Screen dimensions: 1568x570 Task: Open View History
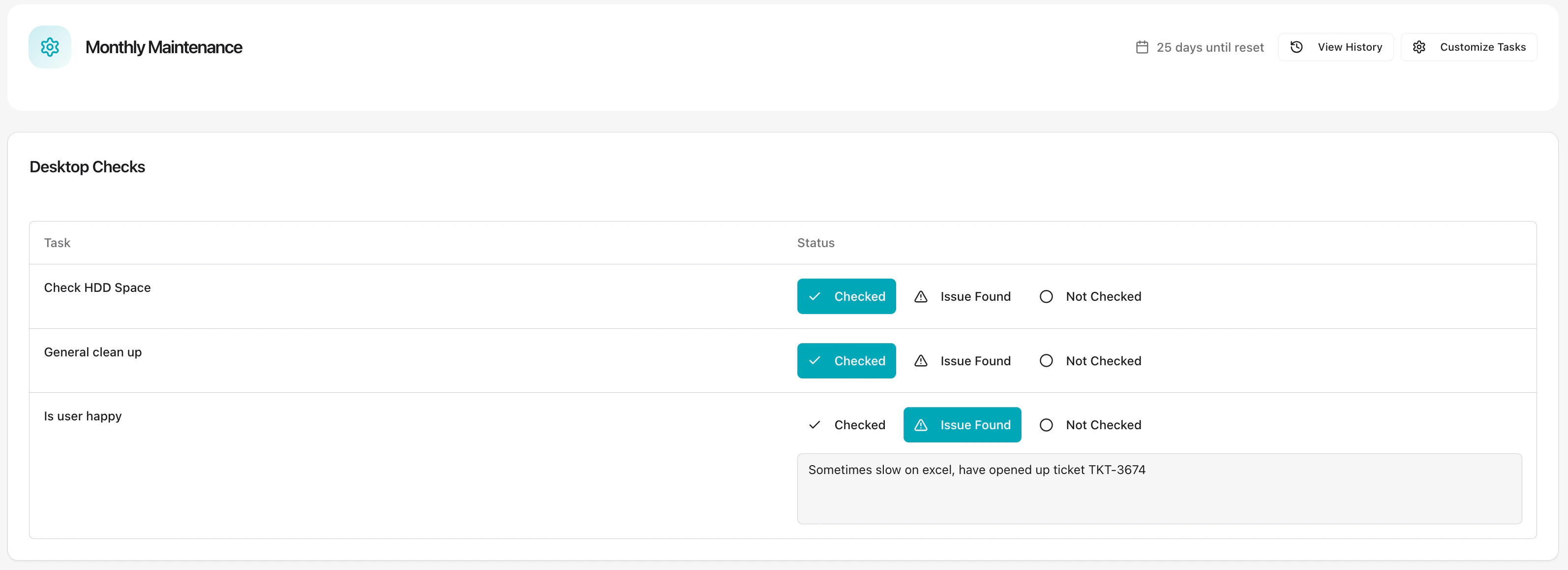click(1336, 46)
